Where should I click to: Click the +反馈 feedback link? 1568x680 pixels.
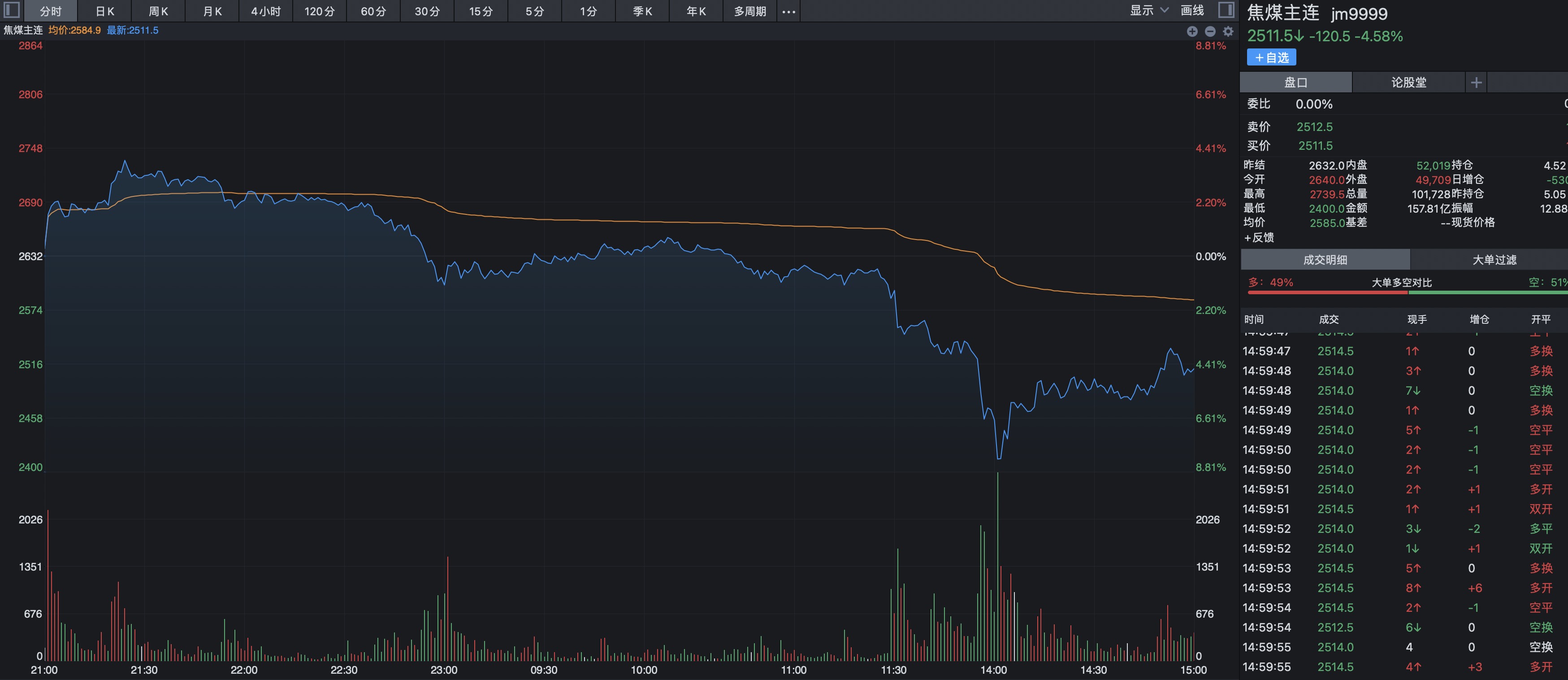click(x=1259, y=238)
